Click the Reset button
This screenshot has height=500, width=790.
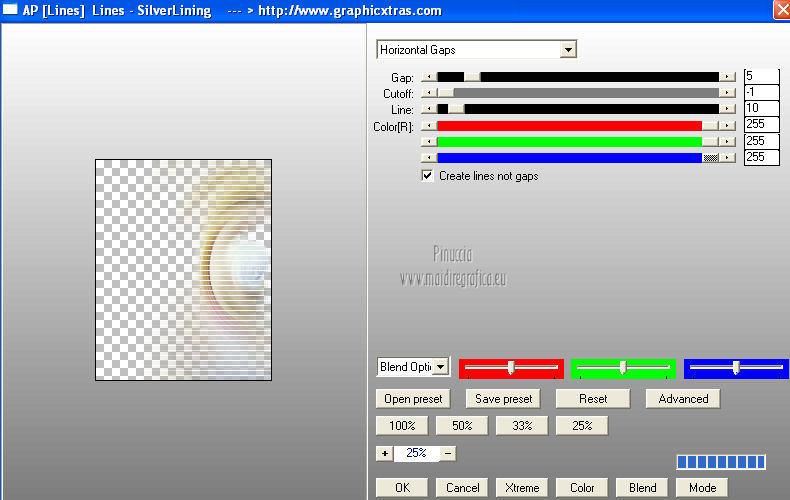pos(593,399)
